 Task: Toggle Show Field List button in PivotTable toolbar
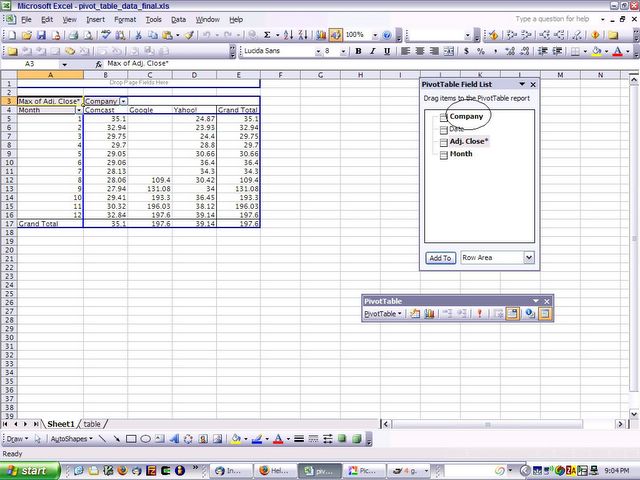(545, 313)
